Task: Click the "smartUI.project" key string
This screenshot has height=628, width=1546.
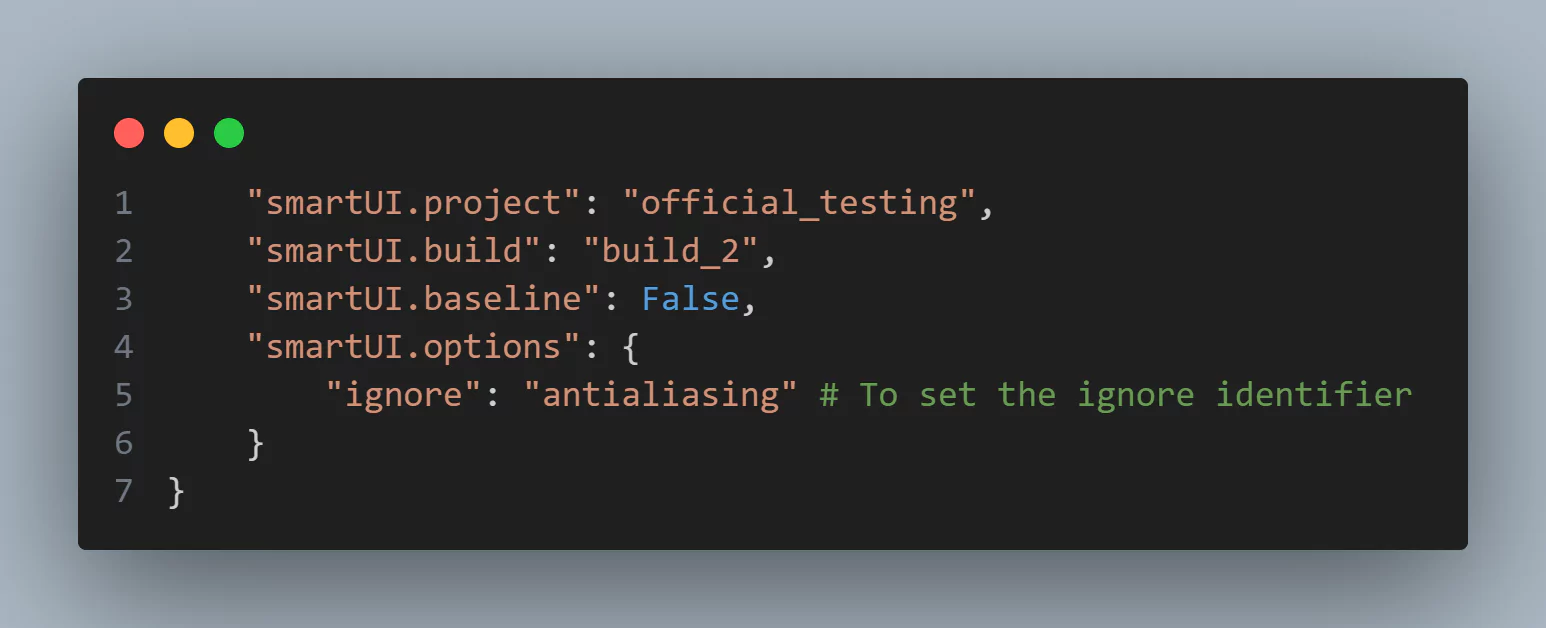Action: point(415,203)
